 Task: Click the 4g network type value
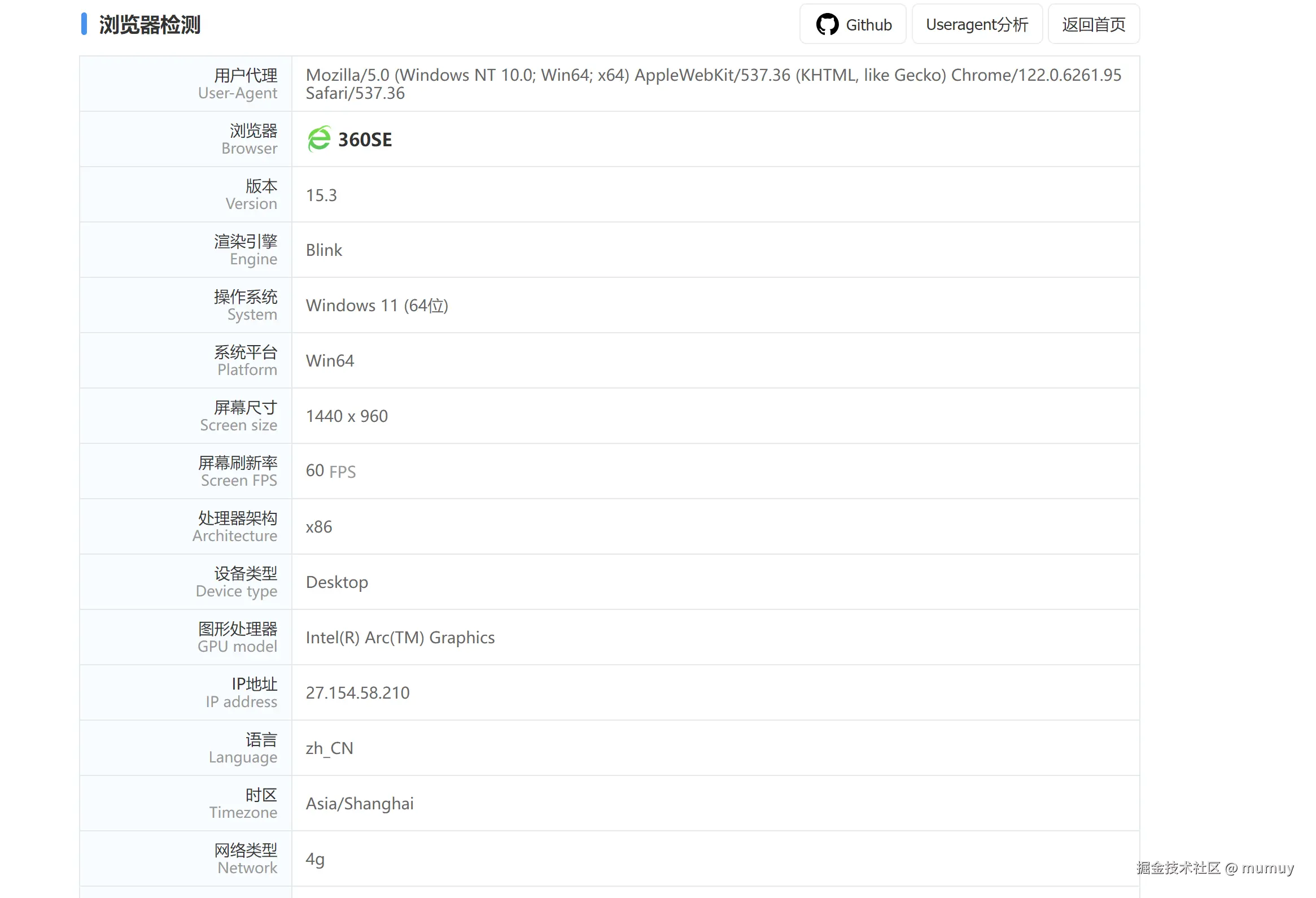click(315, 859)
